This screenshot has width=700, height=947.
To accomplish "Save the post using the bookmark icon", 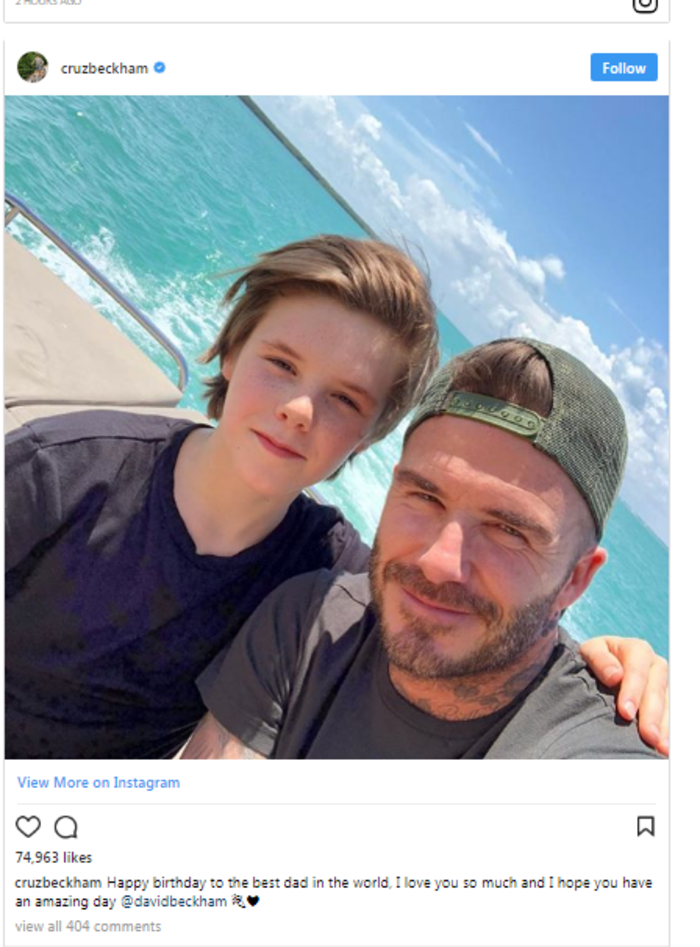I will click(646, 826).
